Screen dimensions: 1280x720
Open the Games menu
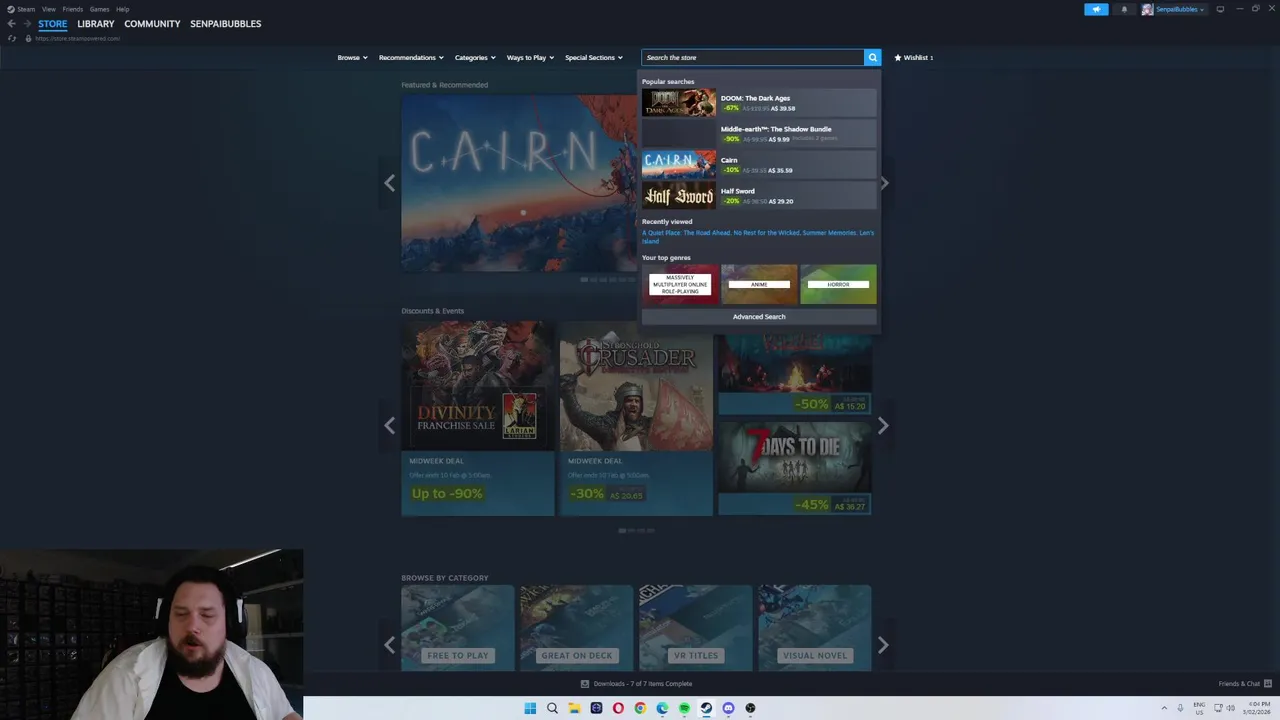(x=99, y=9)
